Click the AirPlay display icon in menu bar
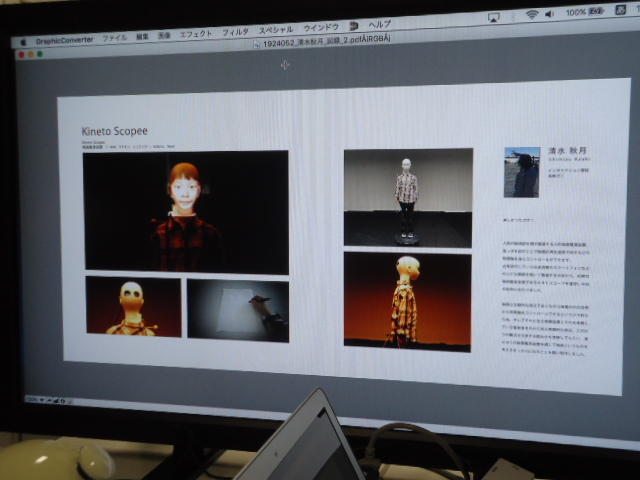Screen dimensions: 640x480 [493, 17]
